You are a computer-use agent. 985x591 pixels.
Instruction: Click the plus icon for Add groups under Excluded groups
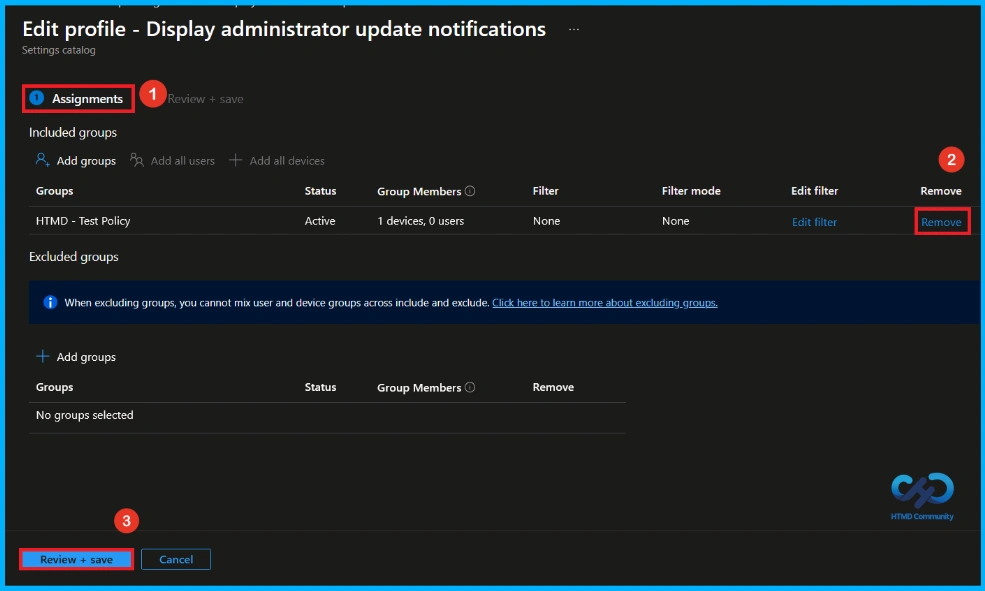click(x=42, y=357)
